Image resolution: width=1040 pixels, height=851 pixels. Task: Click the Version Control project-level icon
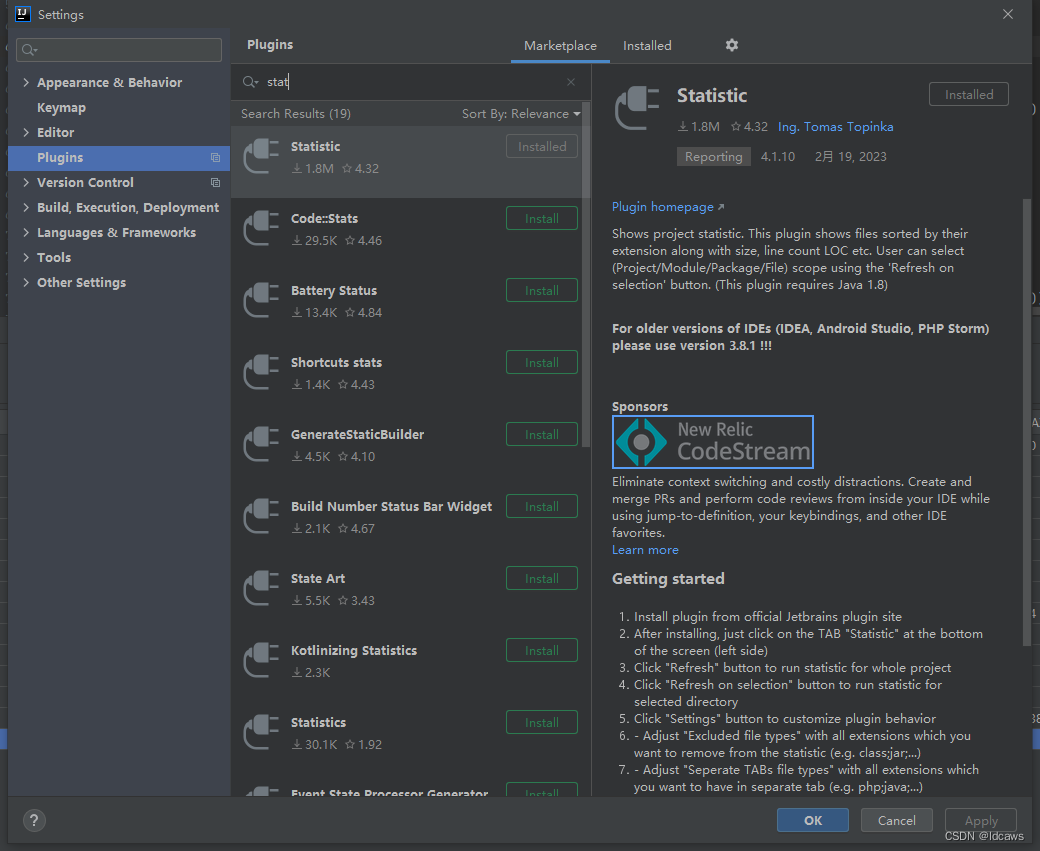pyautogui.click(x=216, y=182)
